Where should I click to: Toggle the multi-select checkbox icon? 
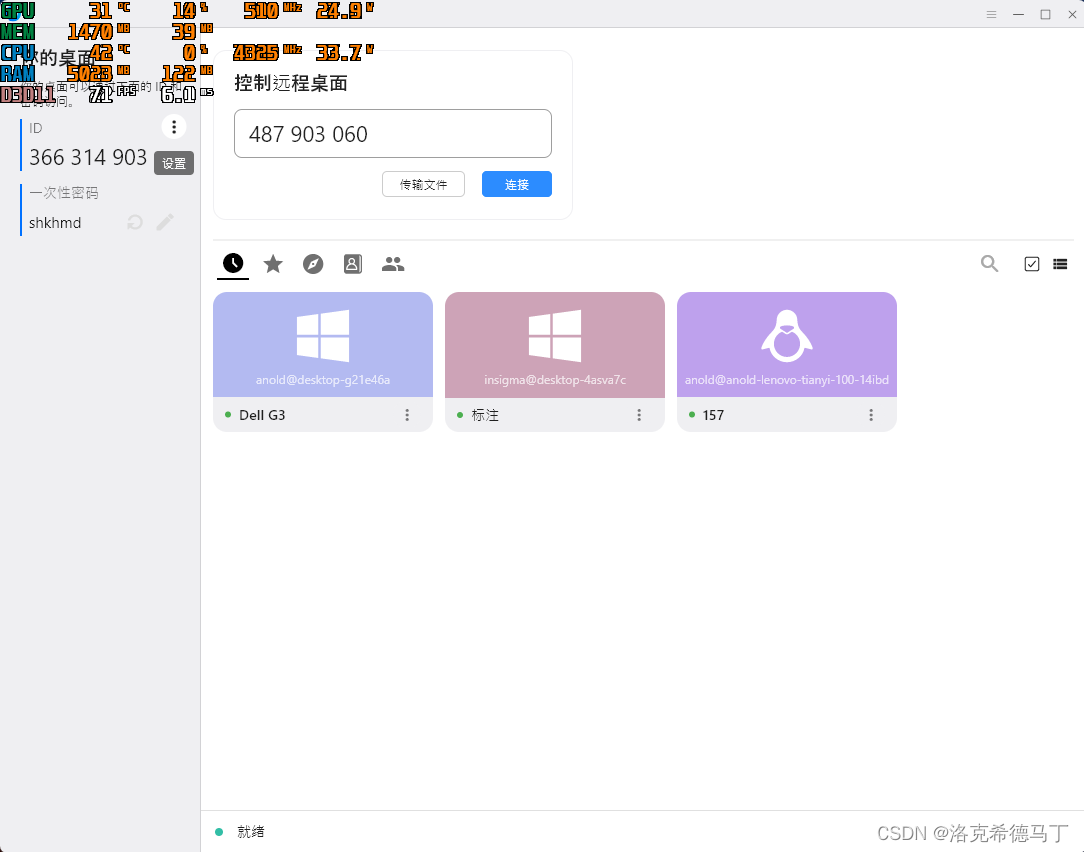pyautogui.click(x=1031, y=263)
